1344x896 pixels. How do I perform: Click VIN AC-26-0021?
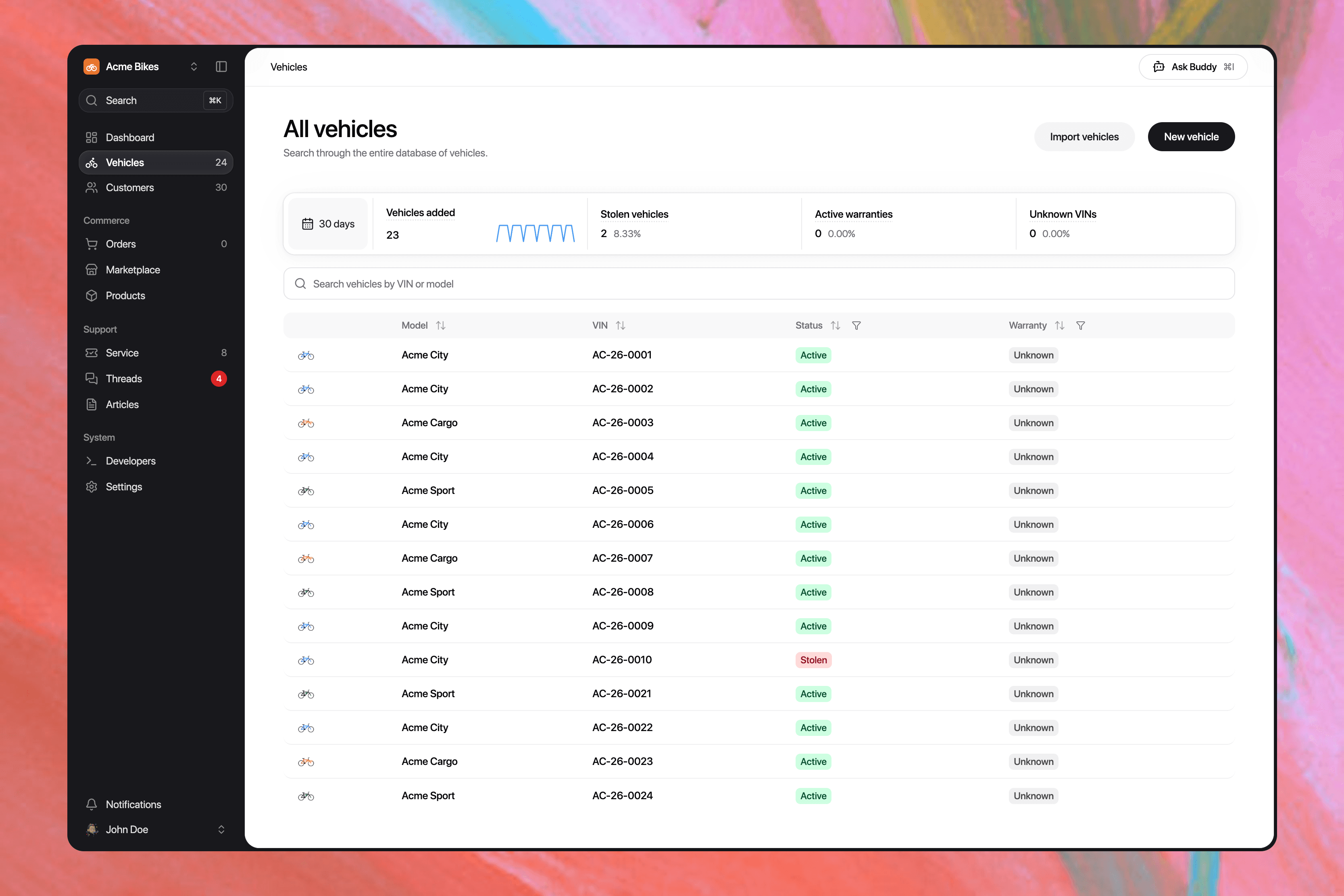[622, 694]
